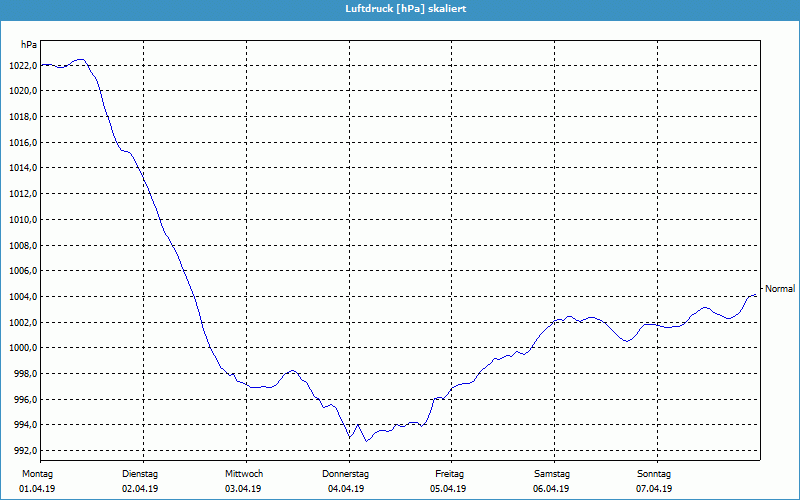Image resolution: width=800 pixels, height=500 pixels.
Task: Click the '1004,0' axis value
Action: point(22,297)
